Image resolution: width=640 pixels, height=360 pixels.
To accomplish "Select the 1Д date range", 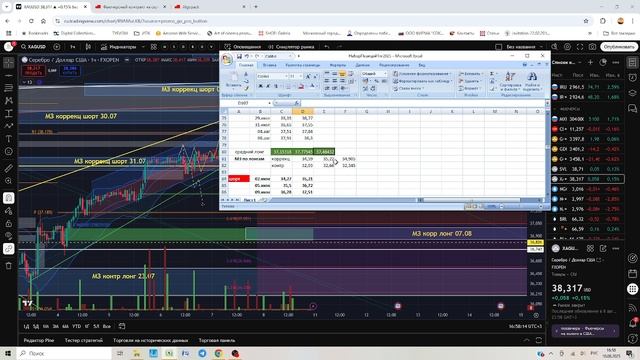I will tap(26, 327).
